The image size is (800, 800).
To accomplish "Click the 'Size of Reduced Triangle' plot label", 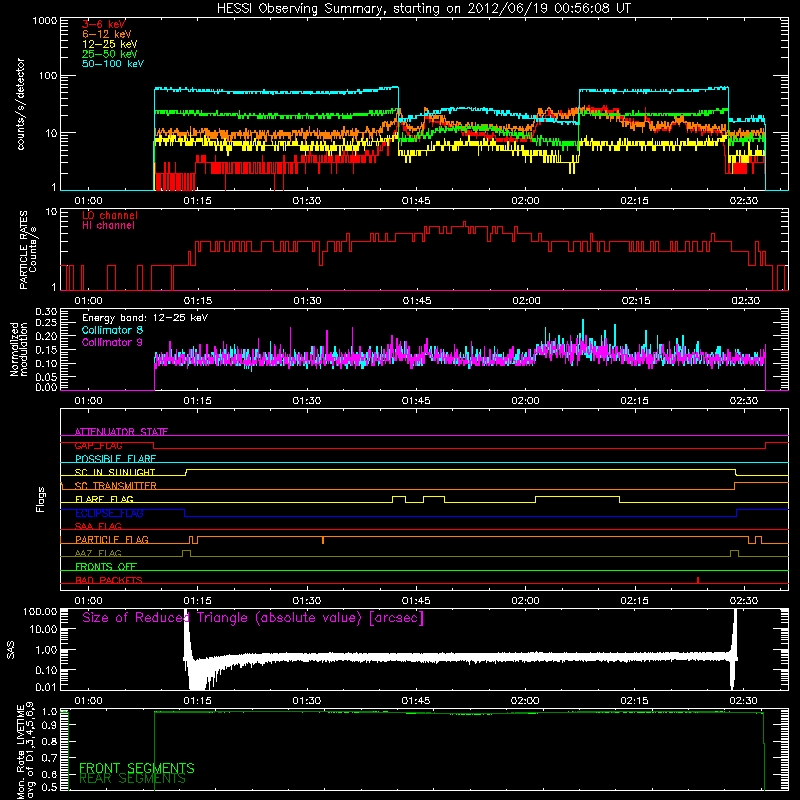I will tap(253, 618).
